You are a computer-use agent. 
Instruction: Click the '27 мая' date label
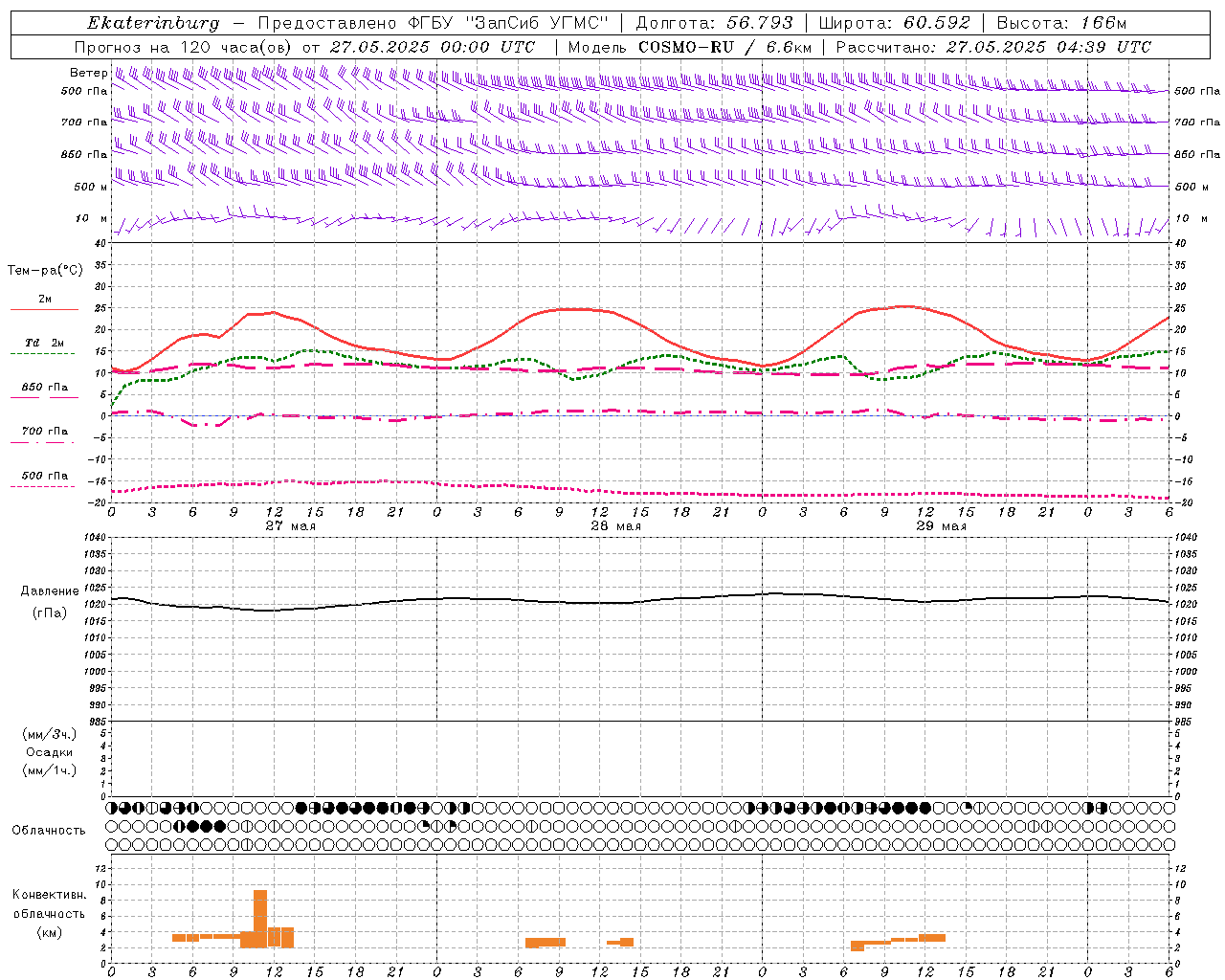coord(291,526)
